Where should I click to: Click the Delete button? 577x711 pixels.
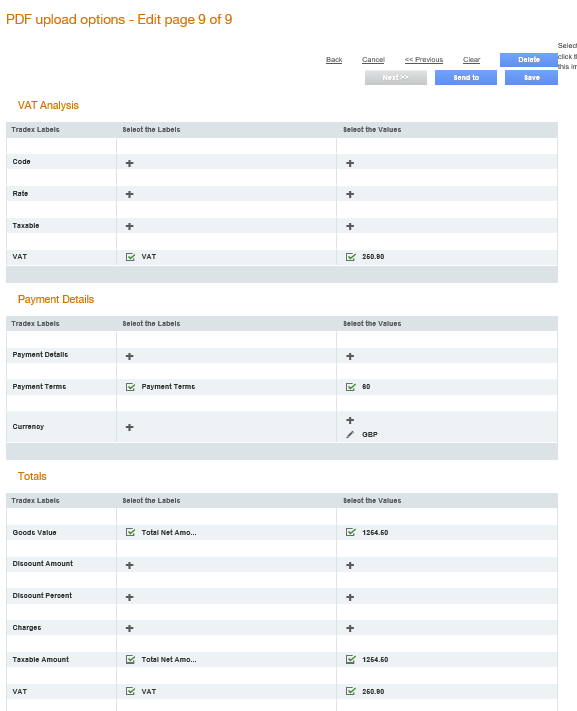529,60
